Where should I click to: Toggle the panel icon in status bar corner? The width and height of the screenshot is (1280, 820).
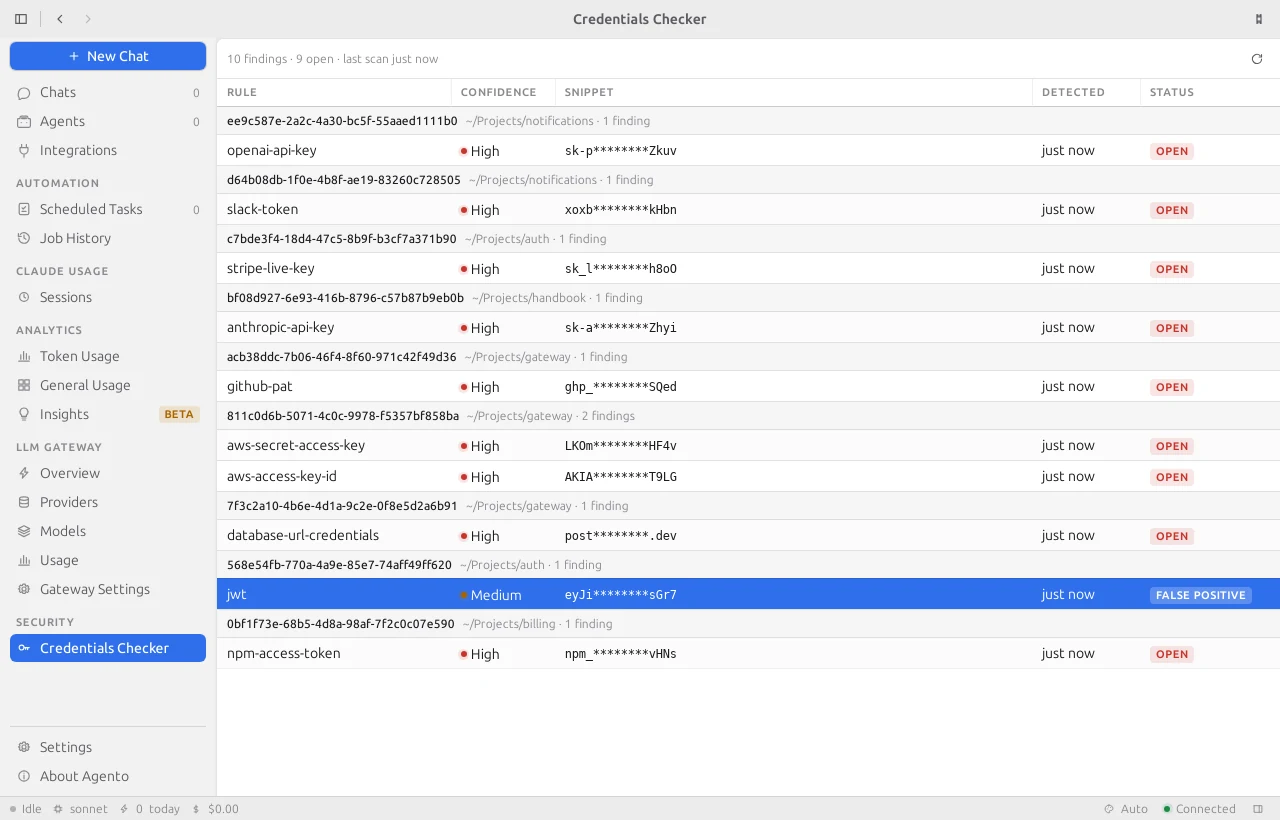(1258, 809)
